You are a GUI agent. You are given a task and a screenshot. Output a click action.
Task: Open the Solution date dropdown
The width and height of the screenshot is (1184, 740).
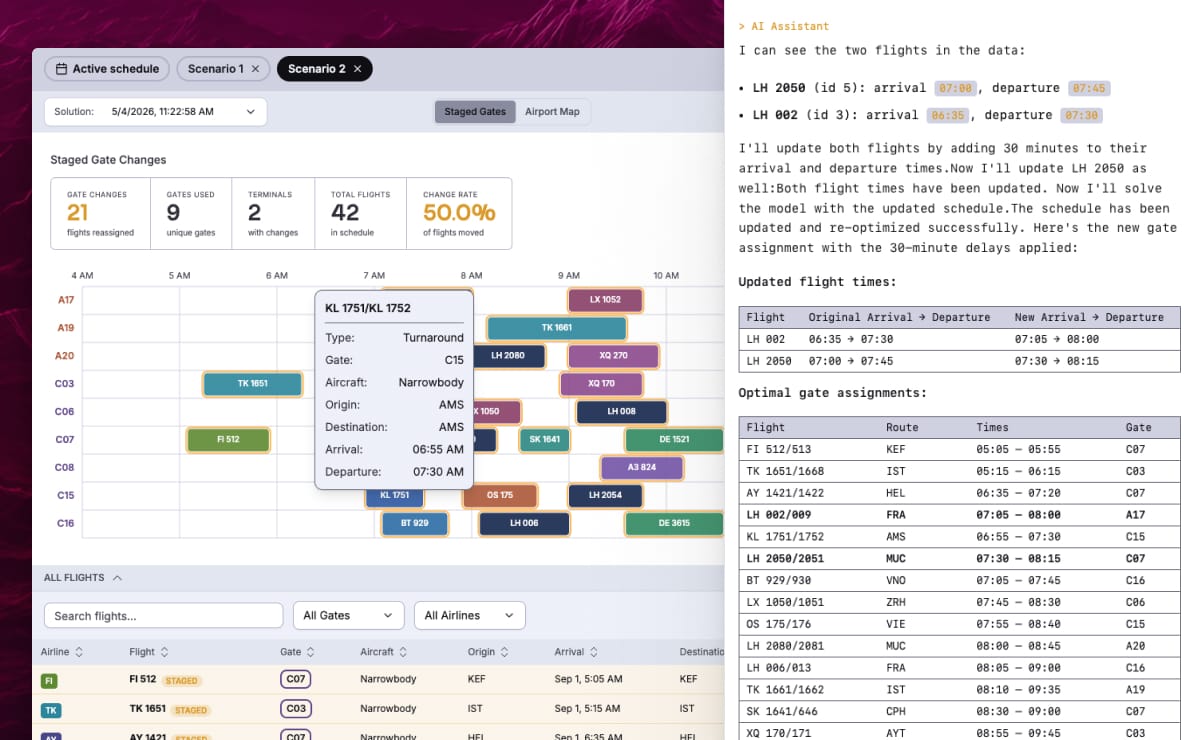point(156,112)
